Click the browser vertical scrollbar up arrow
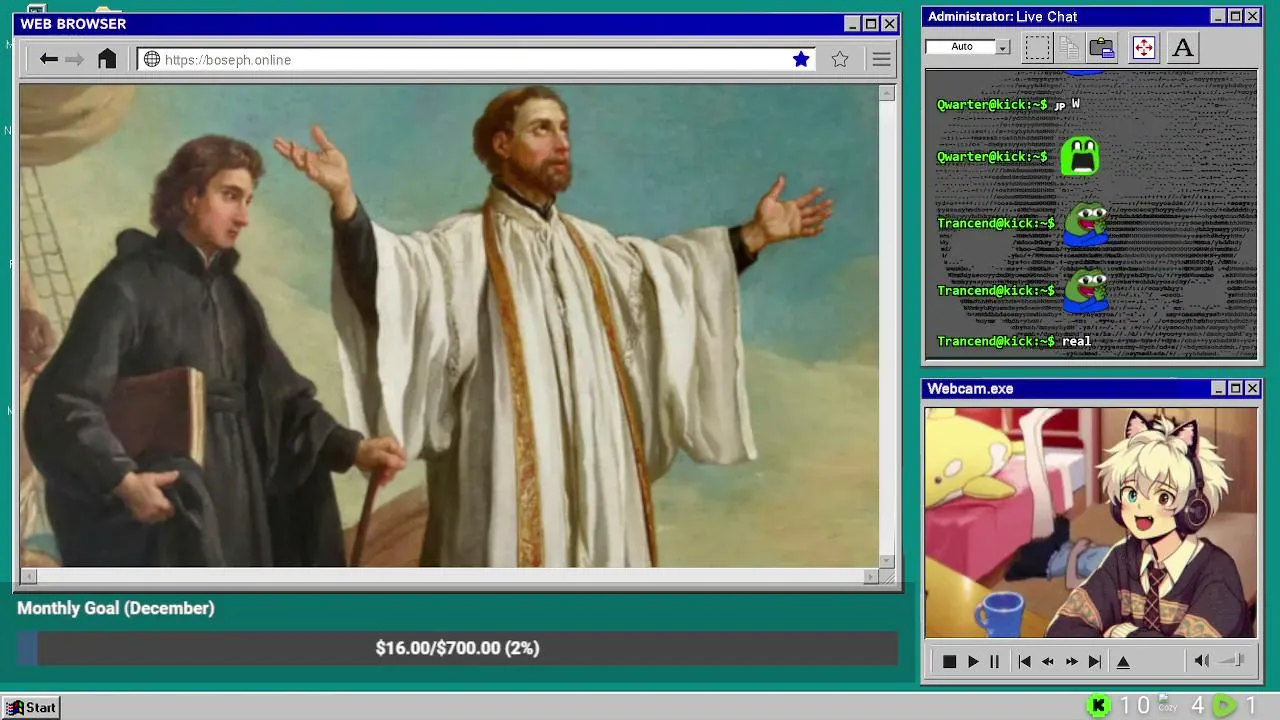 886,93
